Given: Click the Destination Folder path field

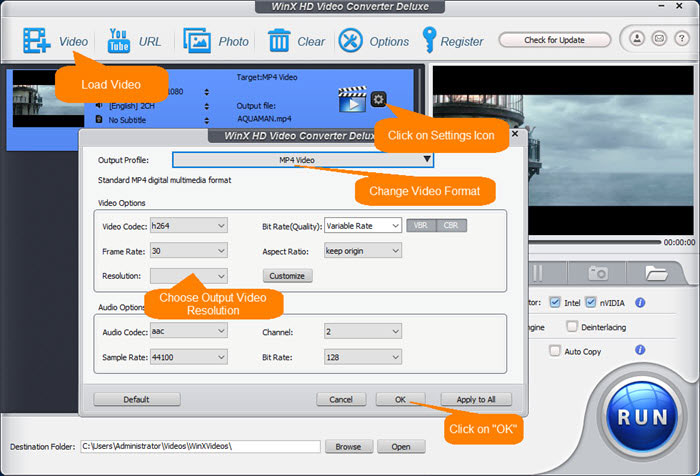Looking at the screenshot, I should [200, 446].
